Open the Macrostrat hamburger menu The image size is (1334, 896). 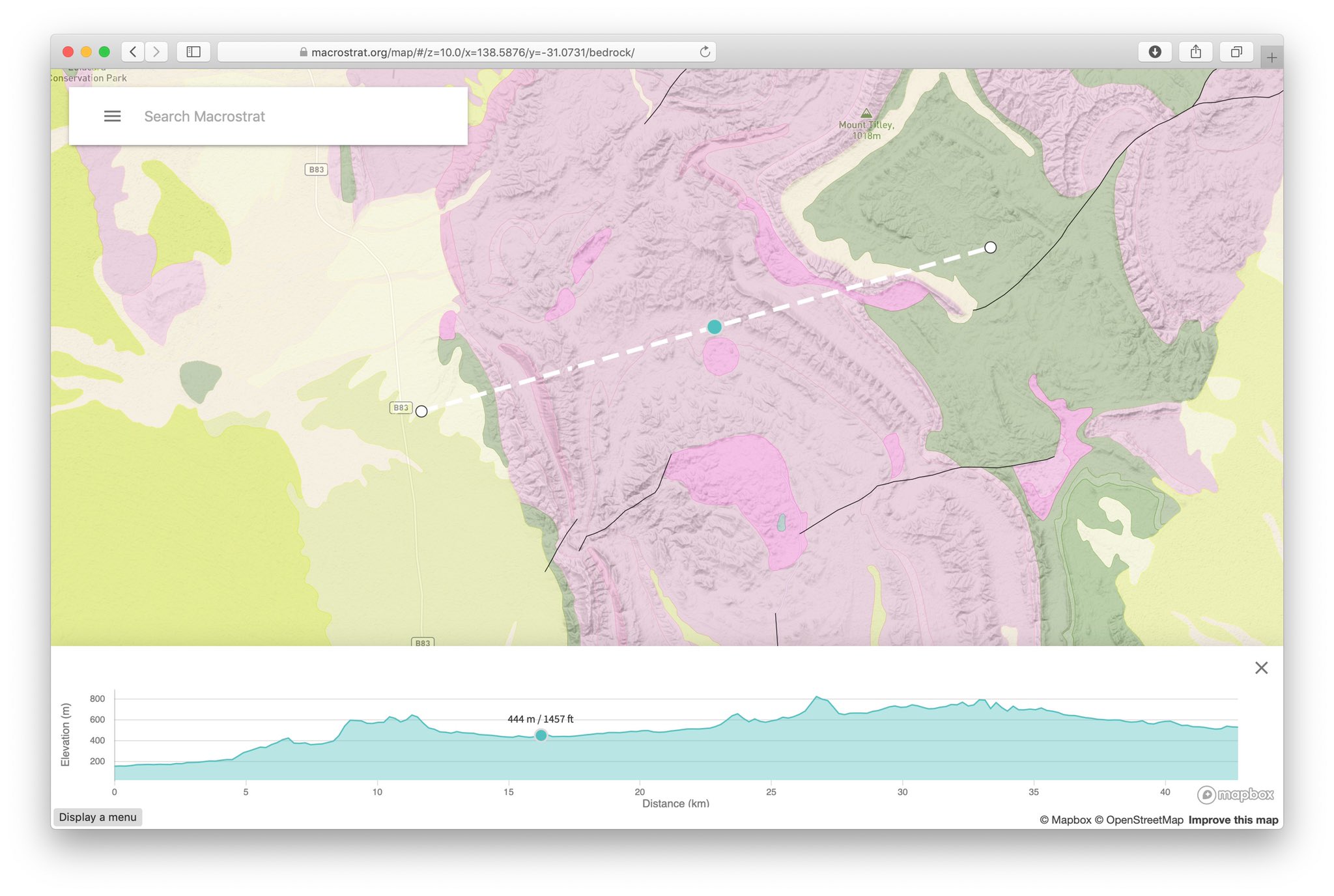(x=112, y=117)
